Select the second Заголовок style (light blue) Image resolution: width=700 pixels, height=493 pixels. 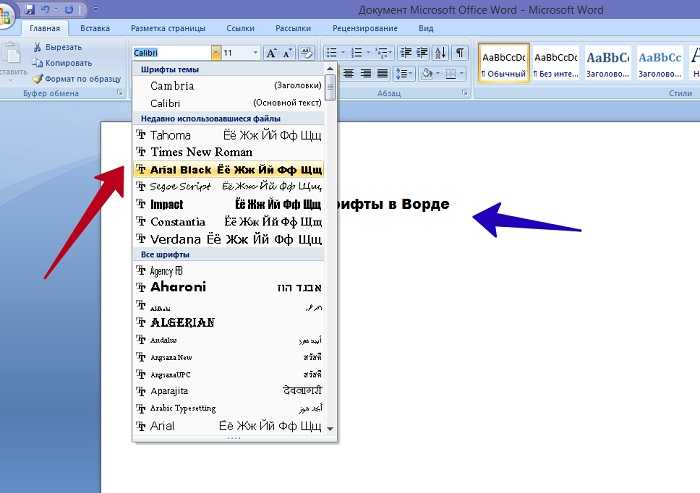[660, 63]
